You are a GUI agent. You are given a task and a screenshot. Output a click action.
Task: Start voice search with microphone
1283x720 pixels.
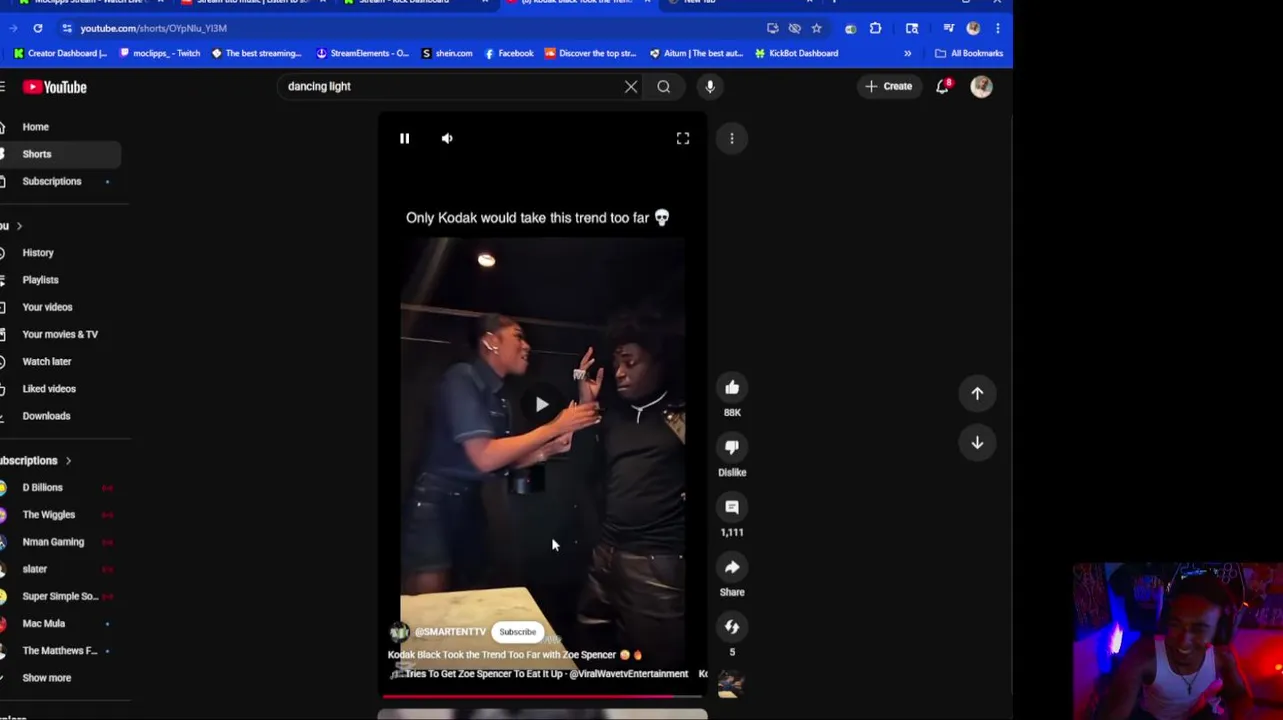(710, 87)
